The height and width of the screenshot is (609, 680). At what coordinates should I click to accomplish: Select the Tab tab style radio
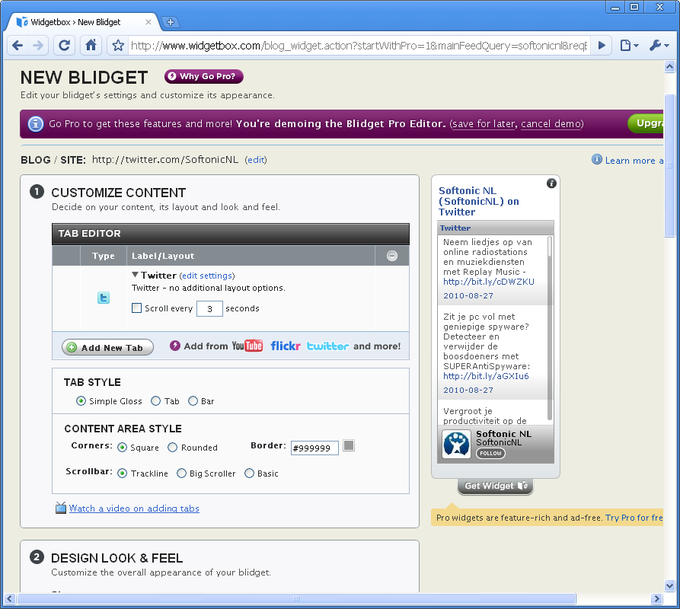click(x=155, y=401)
